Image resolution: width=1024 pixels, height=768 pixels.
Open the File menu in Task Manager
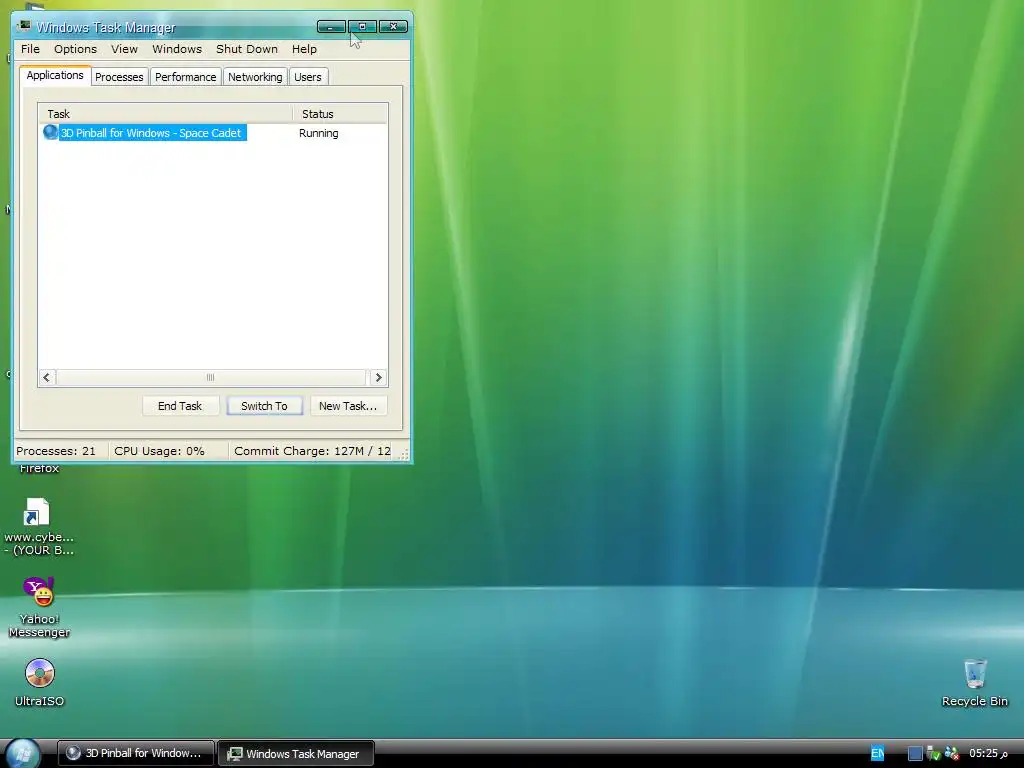[30, 49]
